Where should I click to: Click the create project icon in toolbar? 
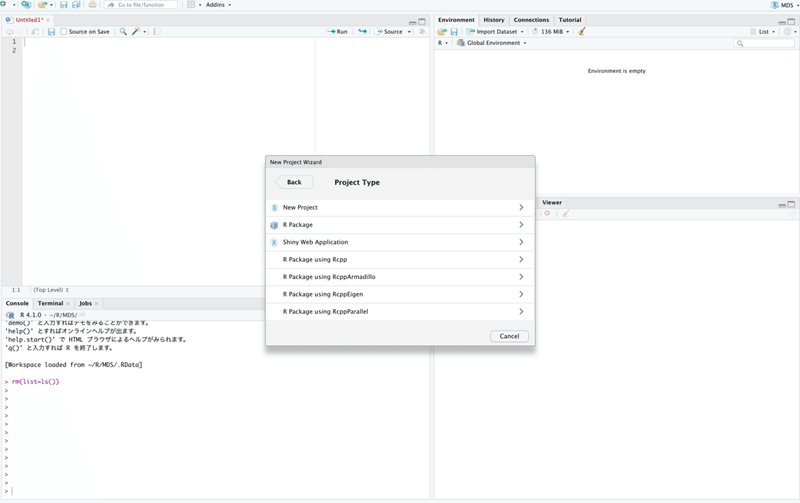[26, 5]
